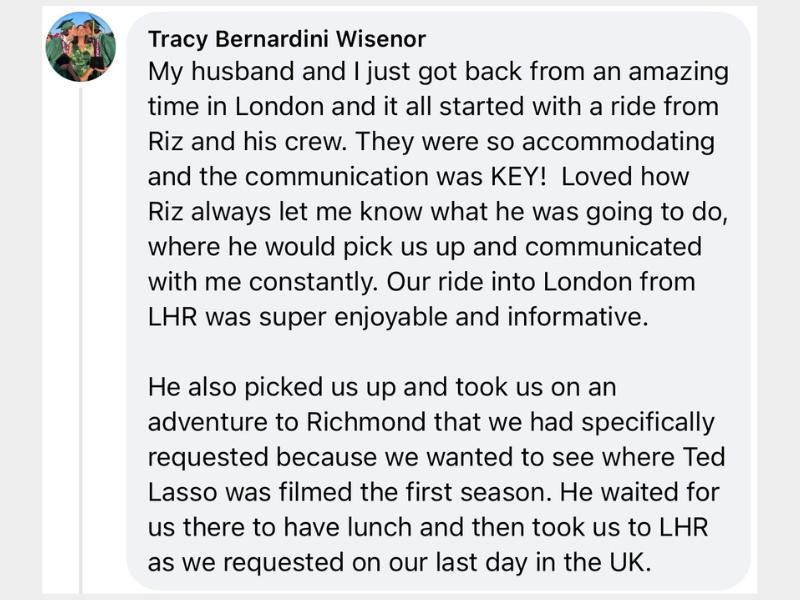This screenshot has height=600, width=800.
Task: Select the word "amazing" in the first line
Action: pyautogui.click(x=678, y=72)
